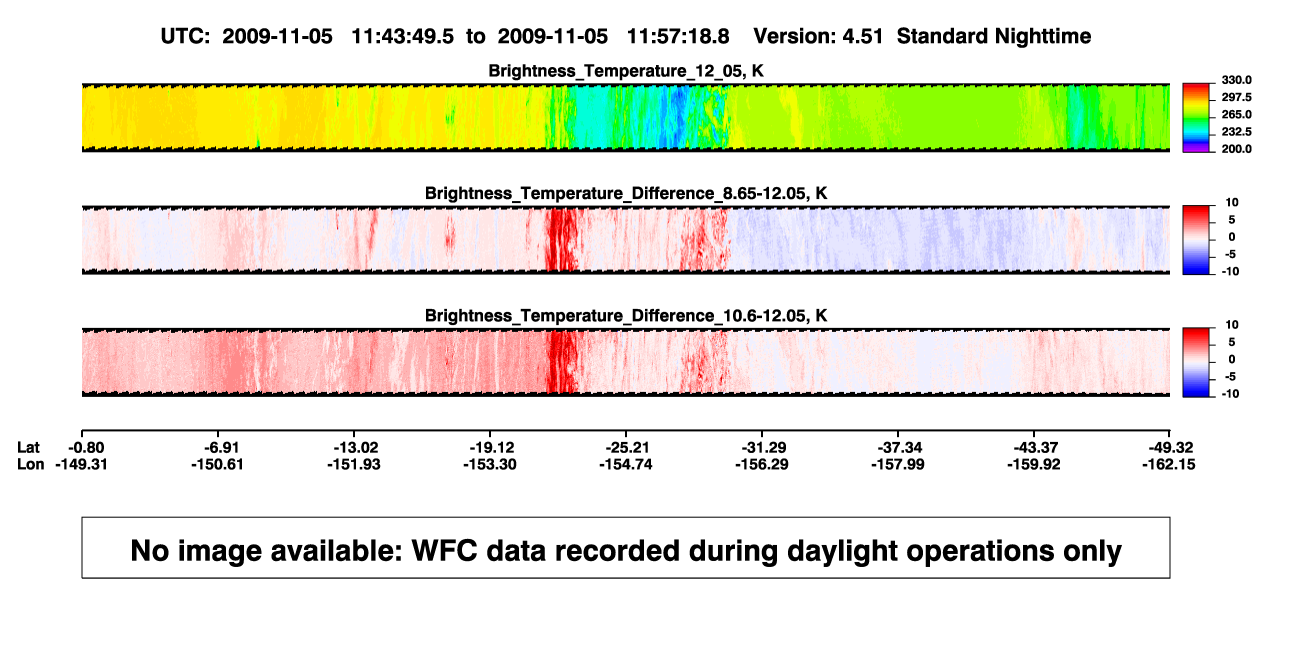Click the longitude value -151.93

[x=353, y=464]
